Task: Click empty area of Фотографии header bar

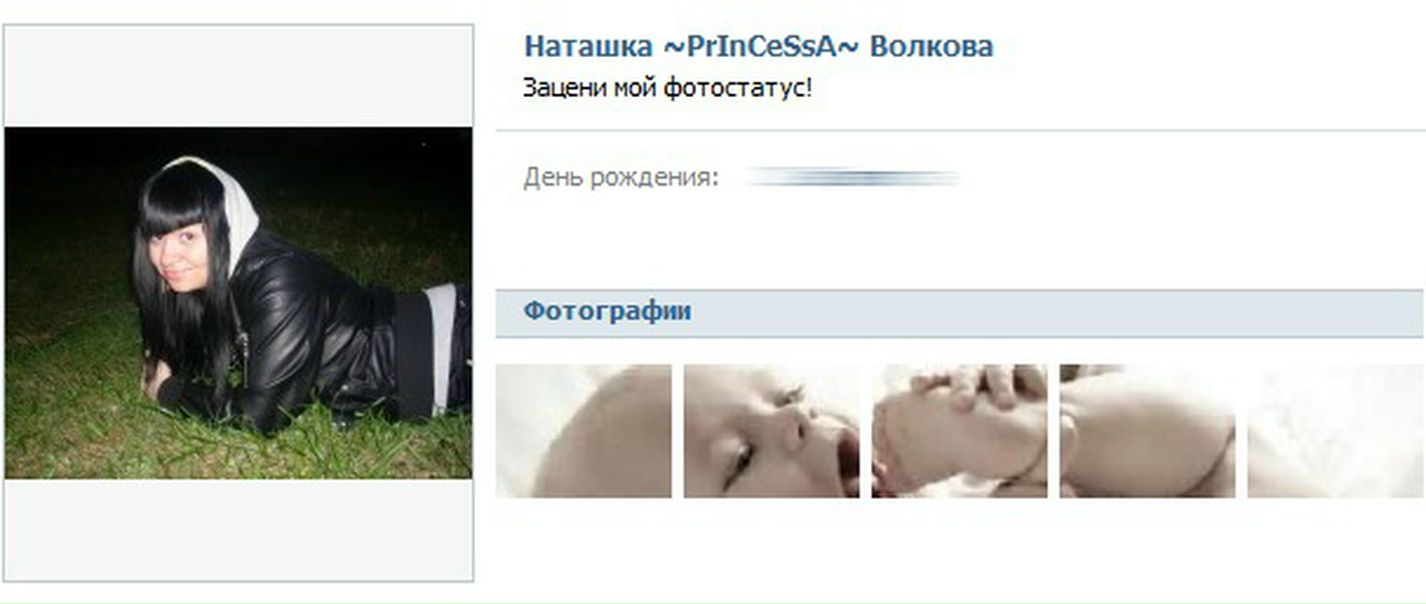Action: 1050,313
